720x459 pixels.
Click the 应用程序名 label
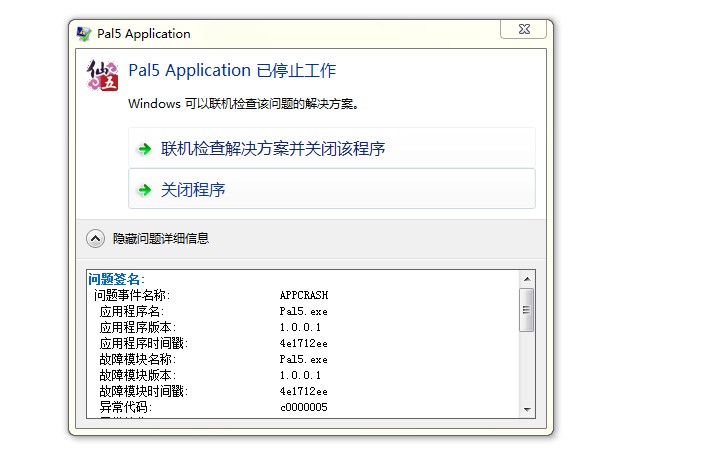132,311
